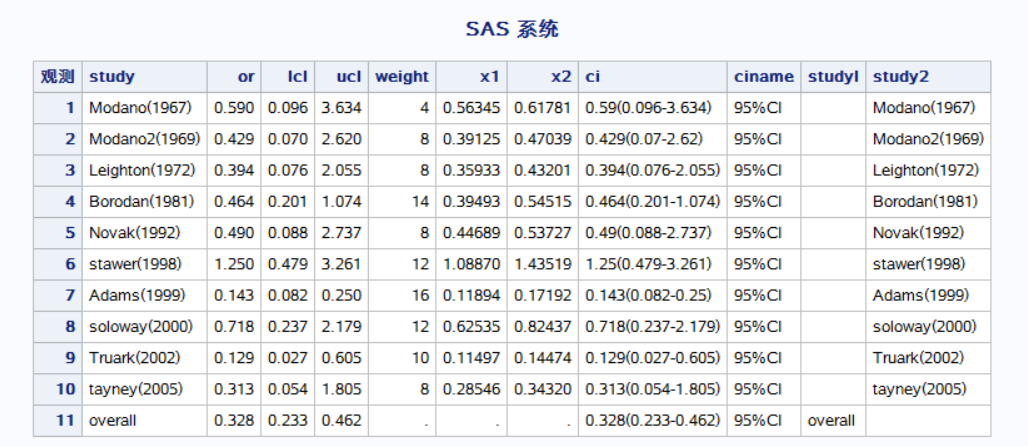Click the ucl value 3.634
Image resolution: width=1028 pixels, height=446 pixels.
click(x=342, y=108)
